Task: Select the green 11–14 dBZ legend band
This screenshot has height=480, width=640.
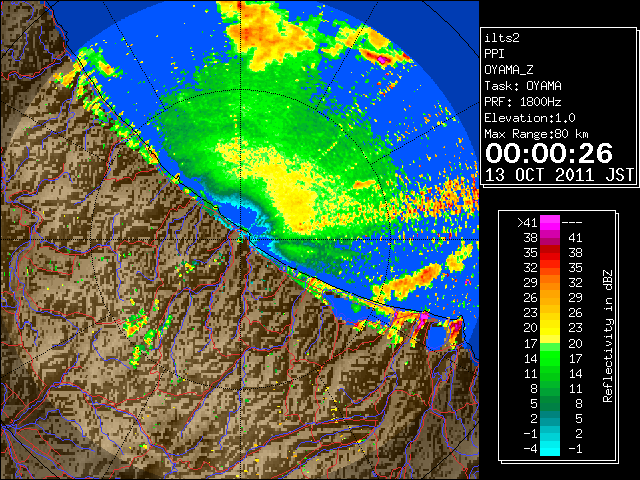Action: pos(550,373)
